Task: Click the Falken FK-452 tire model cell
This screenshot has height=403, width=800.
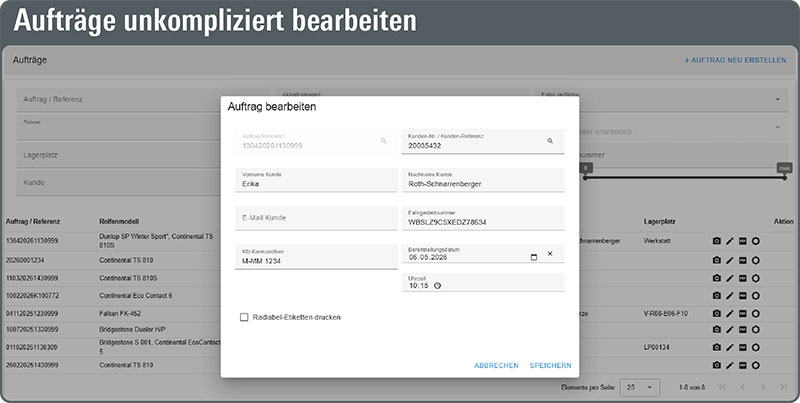Action: [x=120, y=313]
